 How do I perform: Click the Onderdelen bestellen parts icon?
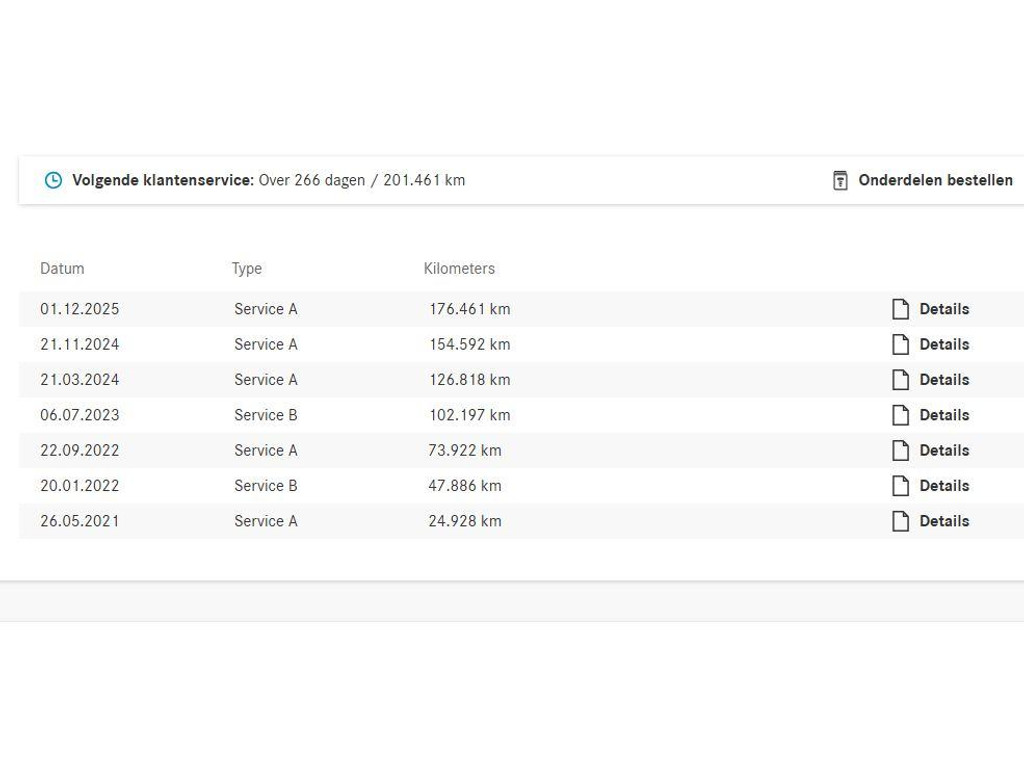(840, 181)
